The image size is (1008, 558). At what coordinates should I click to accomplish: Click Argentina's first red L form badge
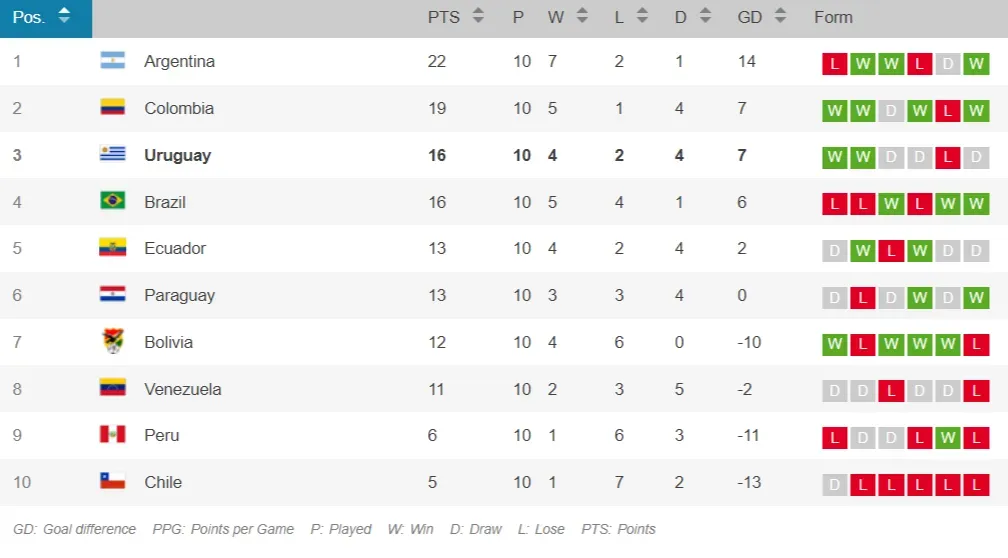[x=834, y=64]
